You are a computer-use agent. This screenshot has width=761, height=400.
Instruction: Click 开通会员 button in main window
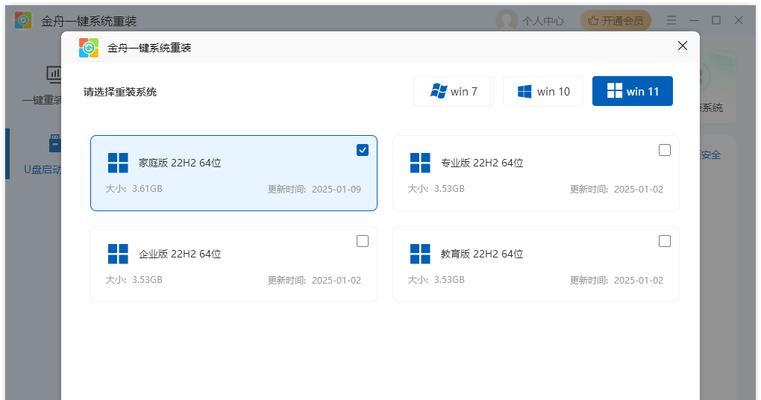coord(615,20)
